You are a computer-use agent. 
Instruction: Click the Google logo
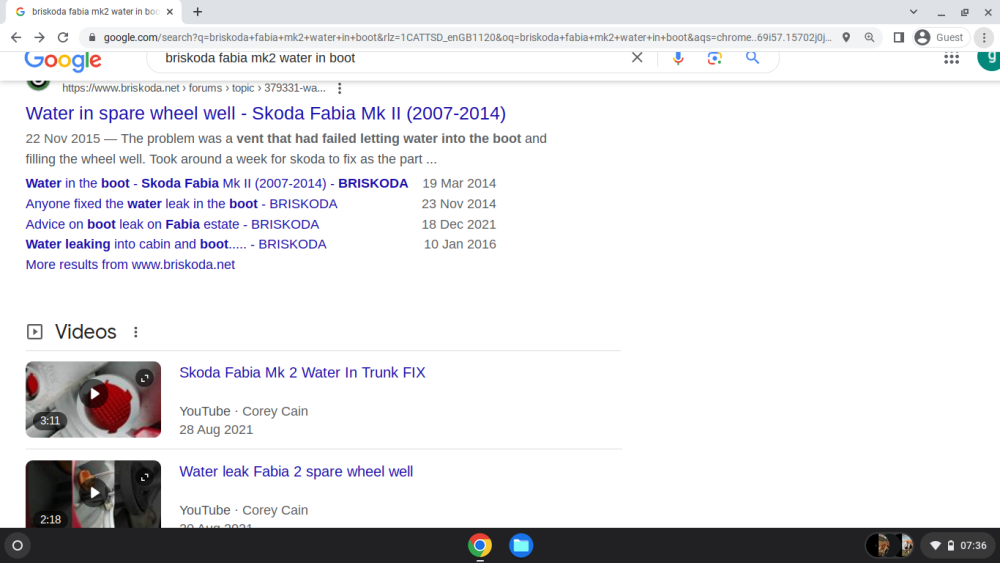point(63,61)
